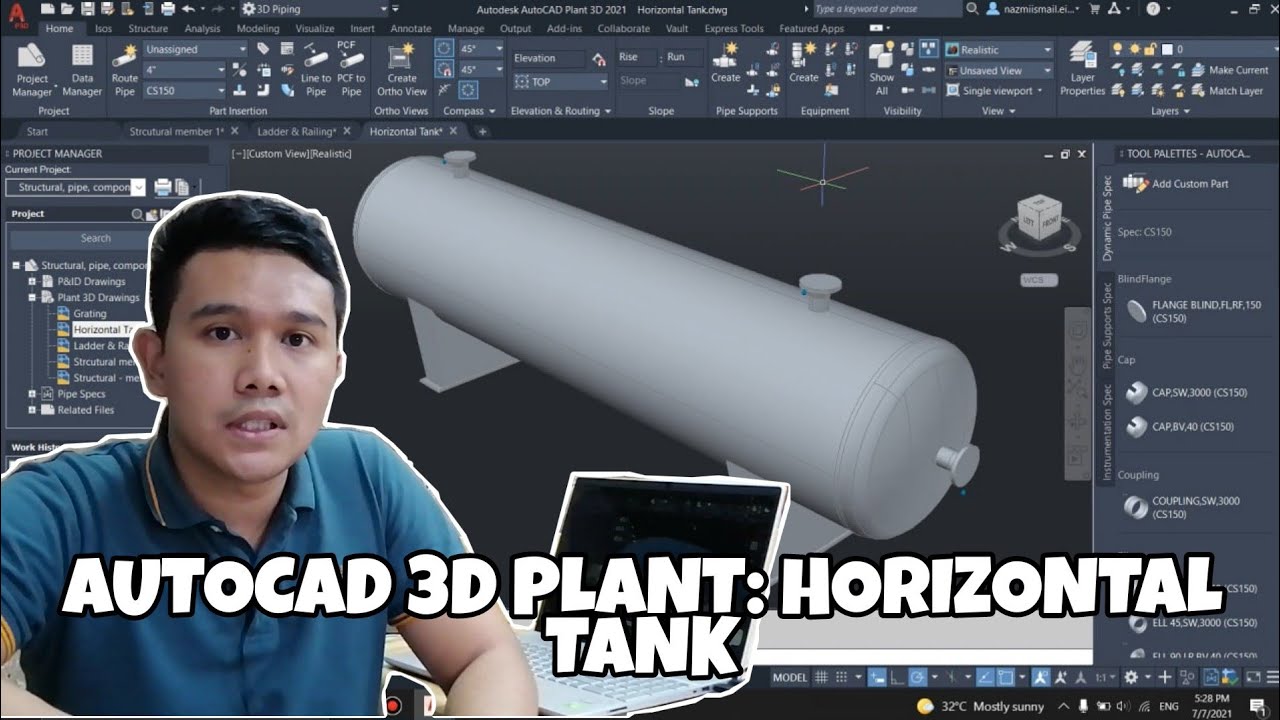Switch to the Modeling ribbon tab

click(x=258, y=29)
